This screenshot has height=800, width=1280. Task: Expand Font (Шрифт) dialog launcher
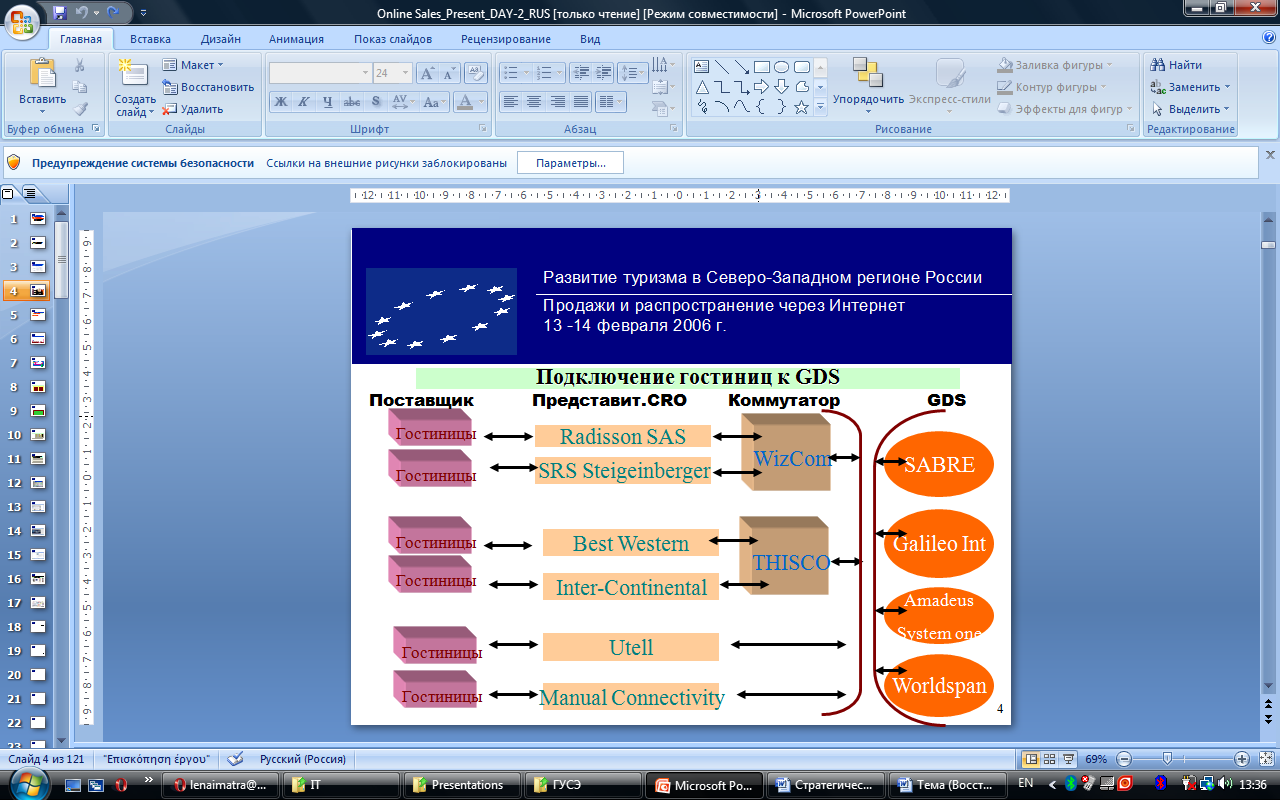click(x=483, y=129)
